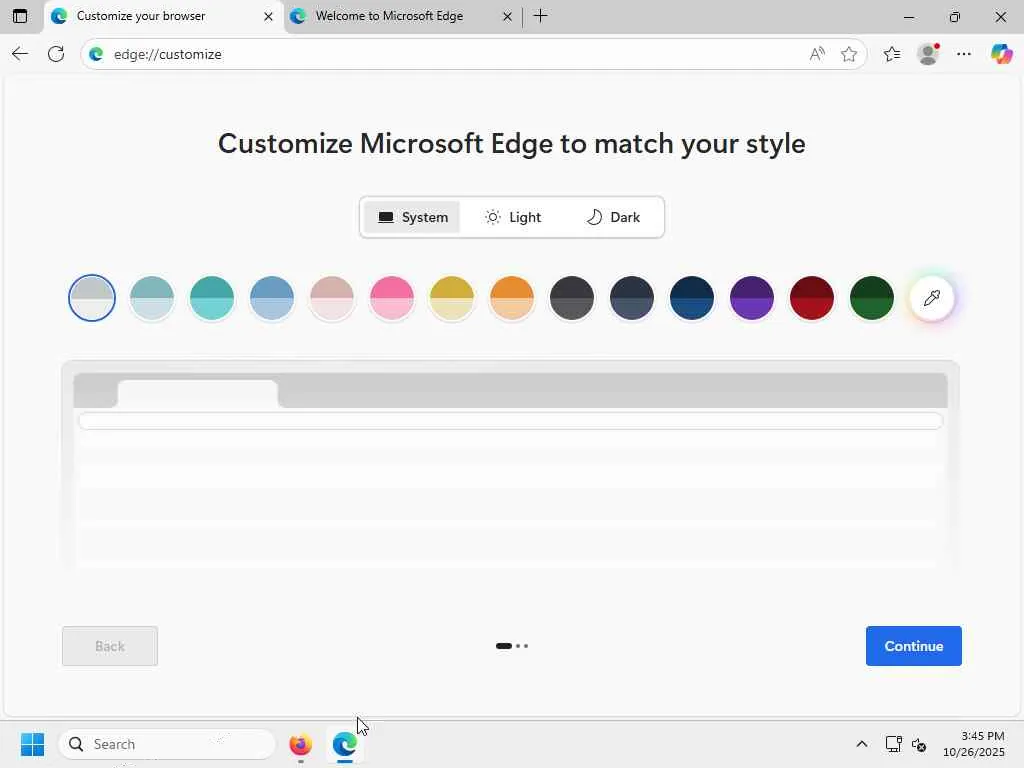Click the Edge taskbar icon
Screen dimensions: 1024x768
(x=344, y=744)
